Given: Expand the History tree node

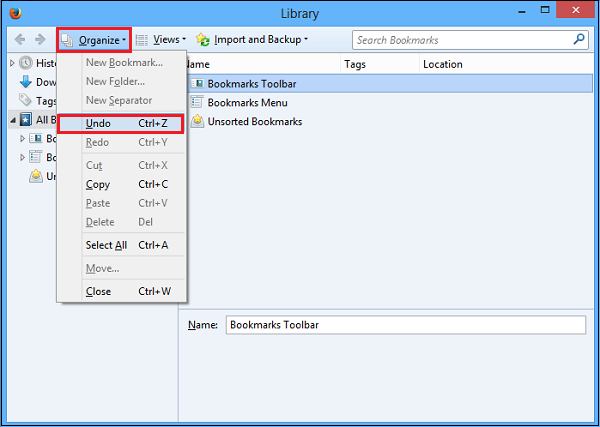Looking at the screenshot, I should click(12, 63).
